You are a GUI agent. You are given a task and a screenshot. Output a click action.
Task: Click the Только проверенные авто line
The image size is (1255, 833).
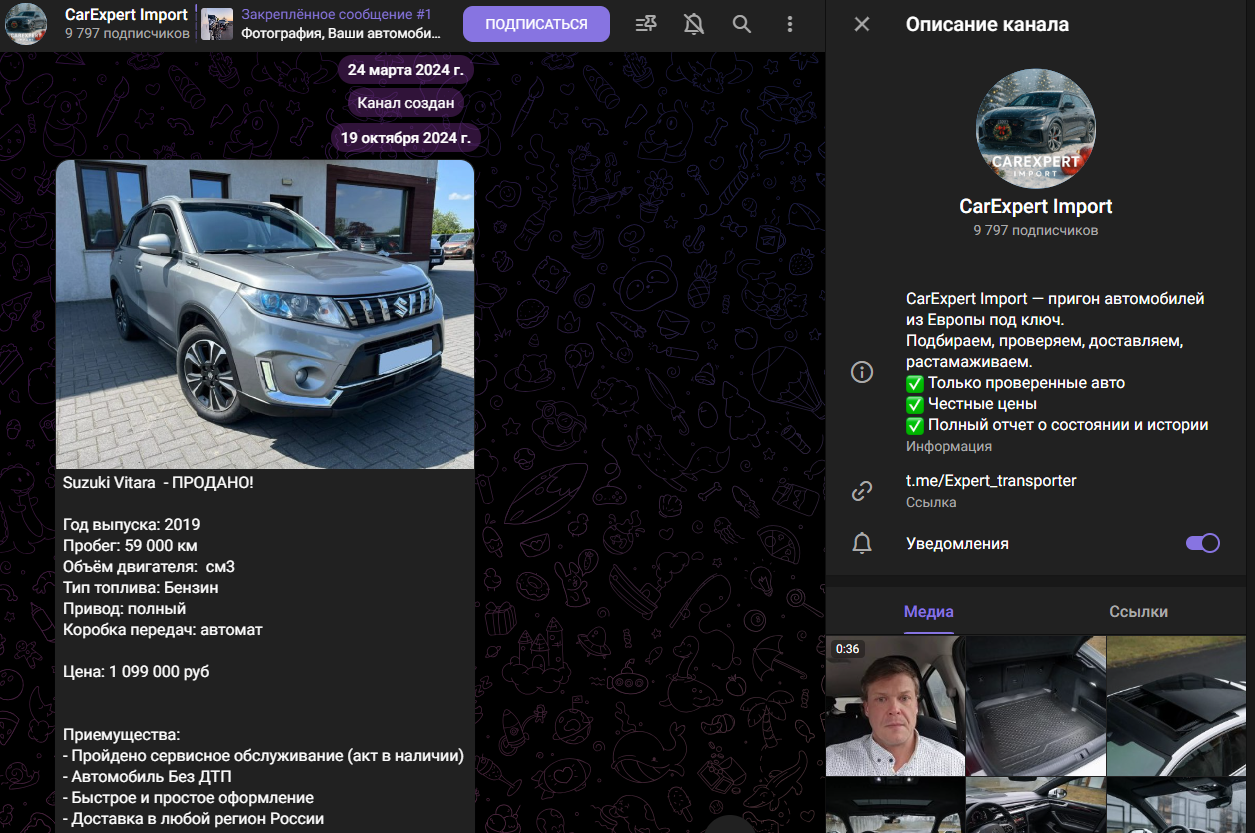coord(1016,382)
